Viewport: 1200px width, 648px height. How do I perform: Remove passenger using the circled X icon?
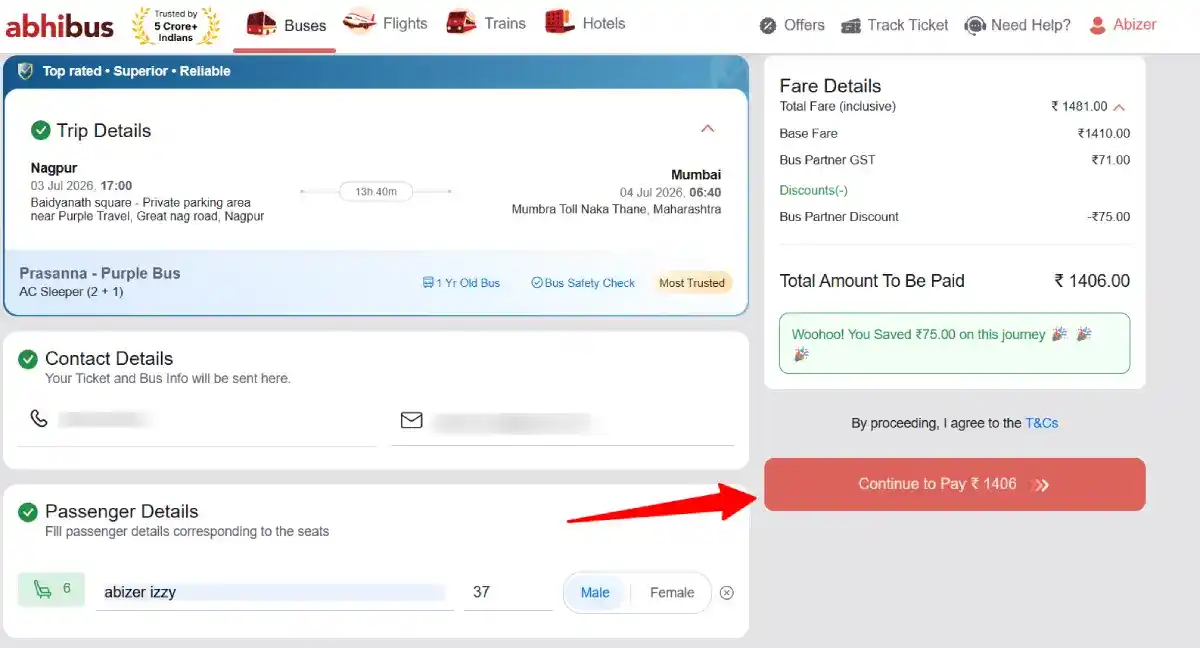click(x=727, y=593)
